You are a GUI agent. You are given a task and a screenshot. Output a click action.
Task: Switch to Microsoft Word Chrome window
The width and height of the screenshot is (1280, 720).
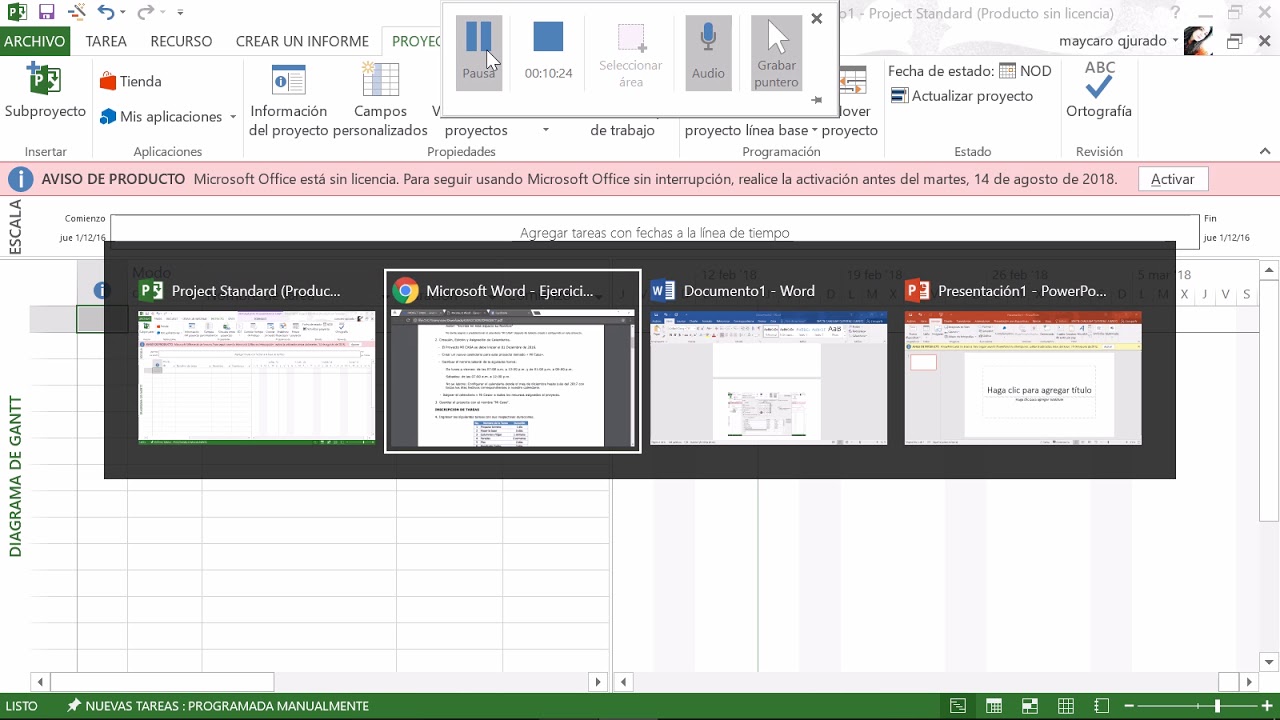tap(513, 361)
